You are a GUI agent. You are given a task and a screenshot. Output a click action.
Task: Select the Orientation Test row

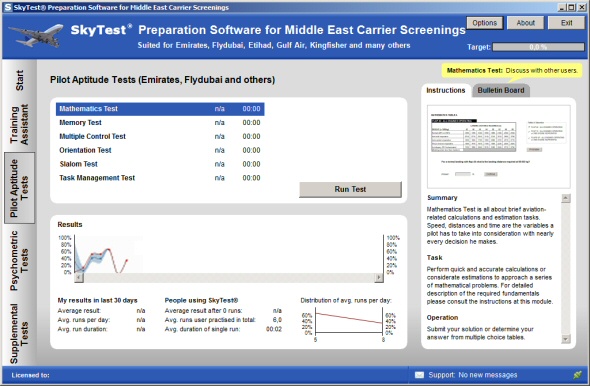160,150
